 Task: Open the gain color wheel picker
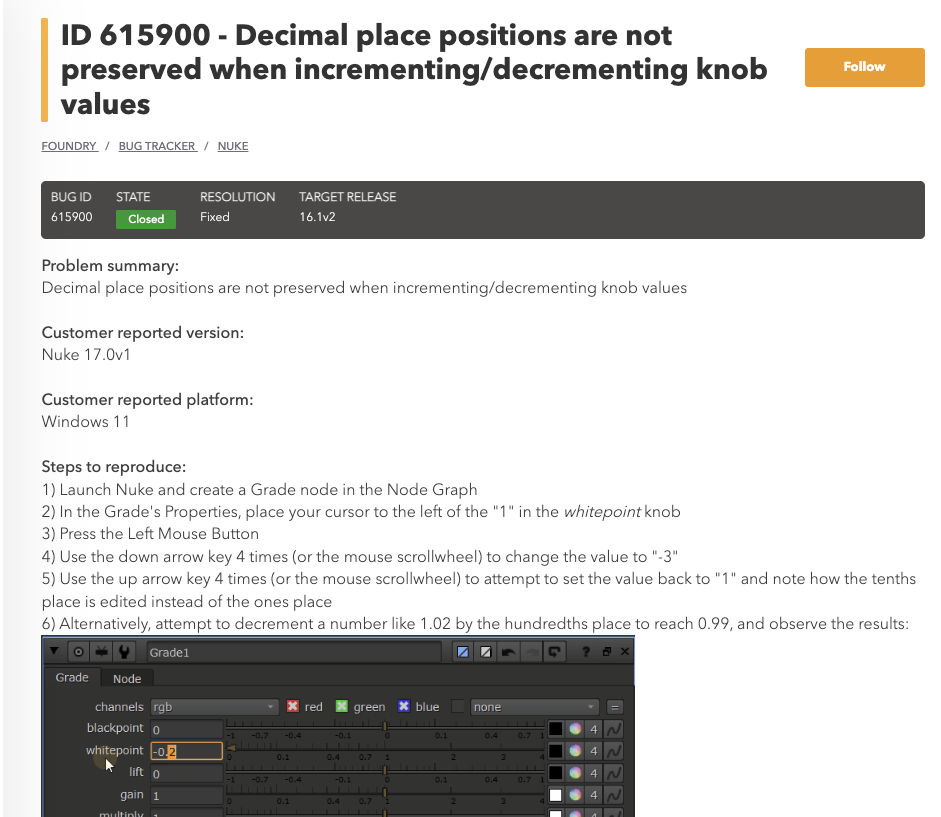click(x=575, y=795)
